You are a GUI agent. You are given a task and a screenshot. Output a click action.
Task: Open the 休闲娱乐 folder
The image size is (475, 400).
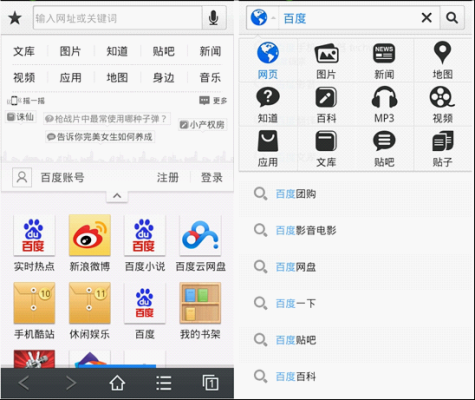tap(90, 311)
